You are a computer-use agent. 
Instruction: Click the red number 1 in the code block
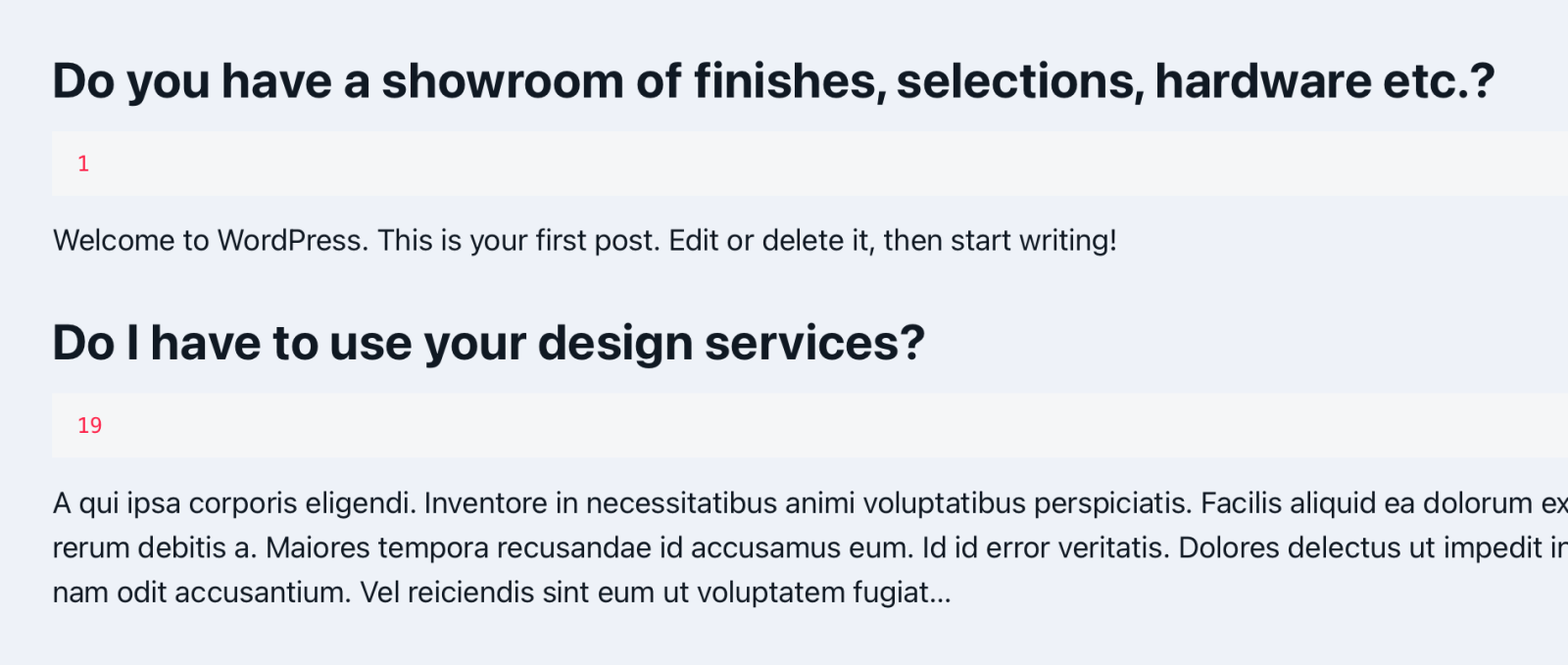(83, 164)
